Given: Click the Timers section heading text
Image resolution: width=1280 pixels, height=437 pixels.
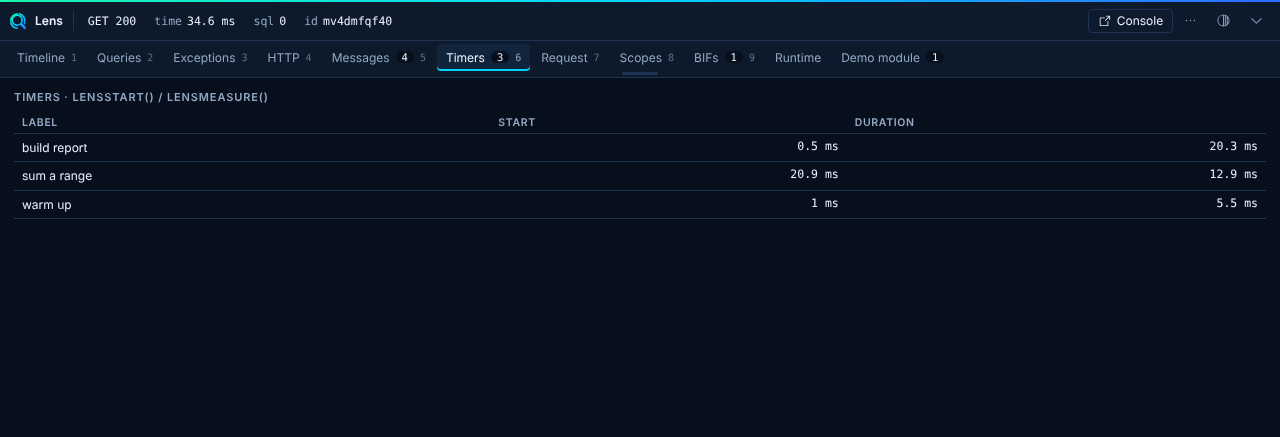Looking at the screenshot, I should (x=141, y=97).
